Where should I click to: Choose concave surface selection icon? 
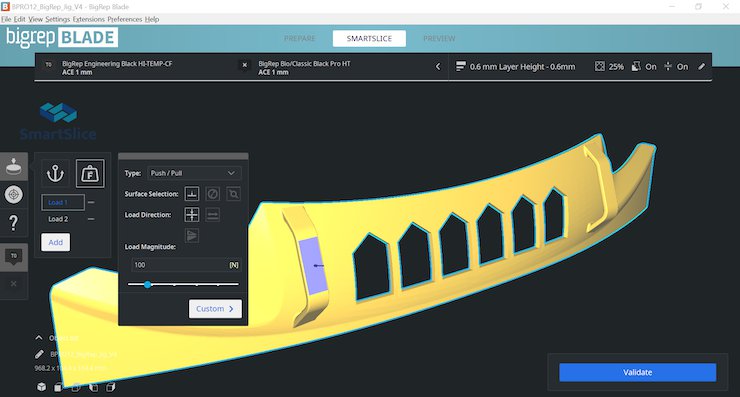(x=212, y=194)
